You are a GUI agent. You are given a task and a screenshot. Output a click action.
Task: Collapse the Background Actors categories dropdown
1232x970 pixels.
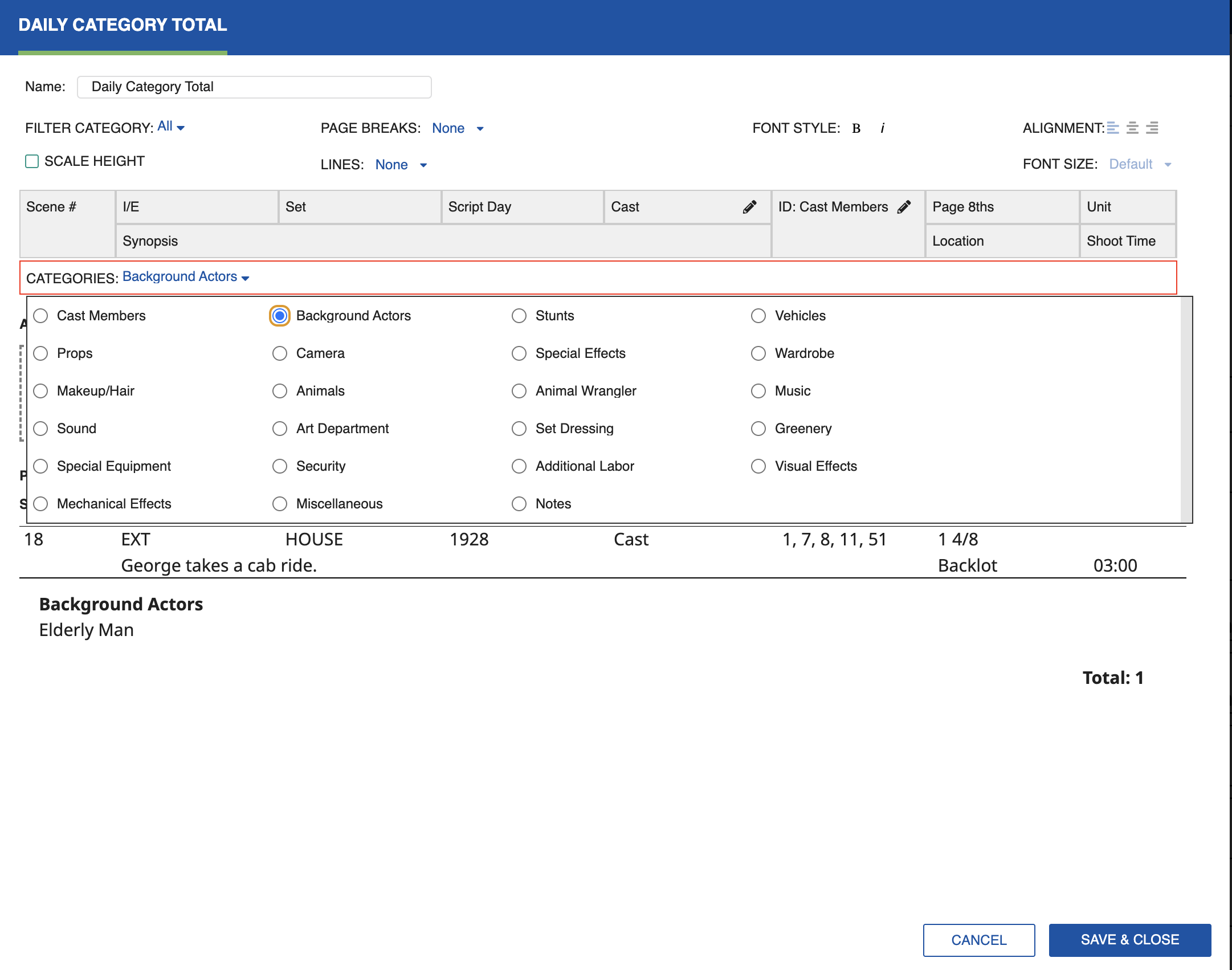pos(183,276)
